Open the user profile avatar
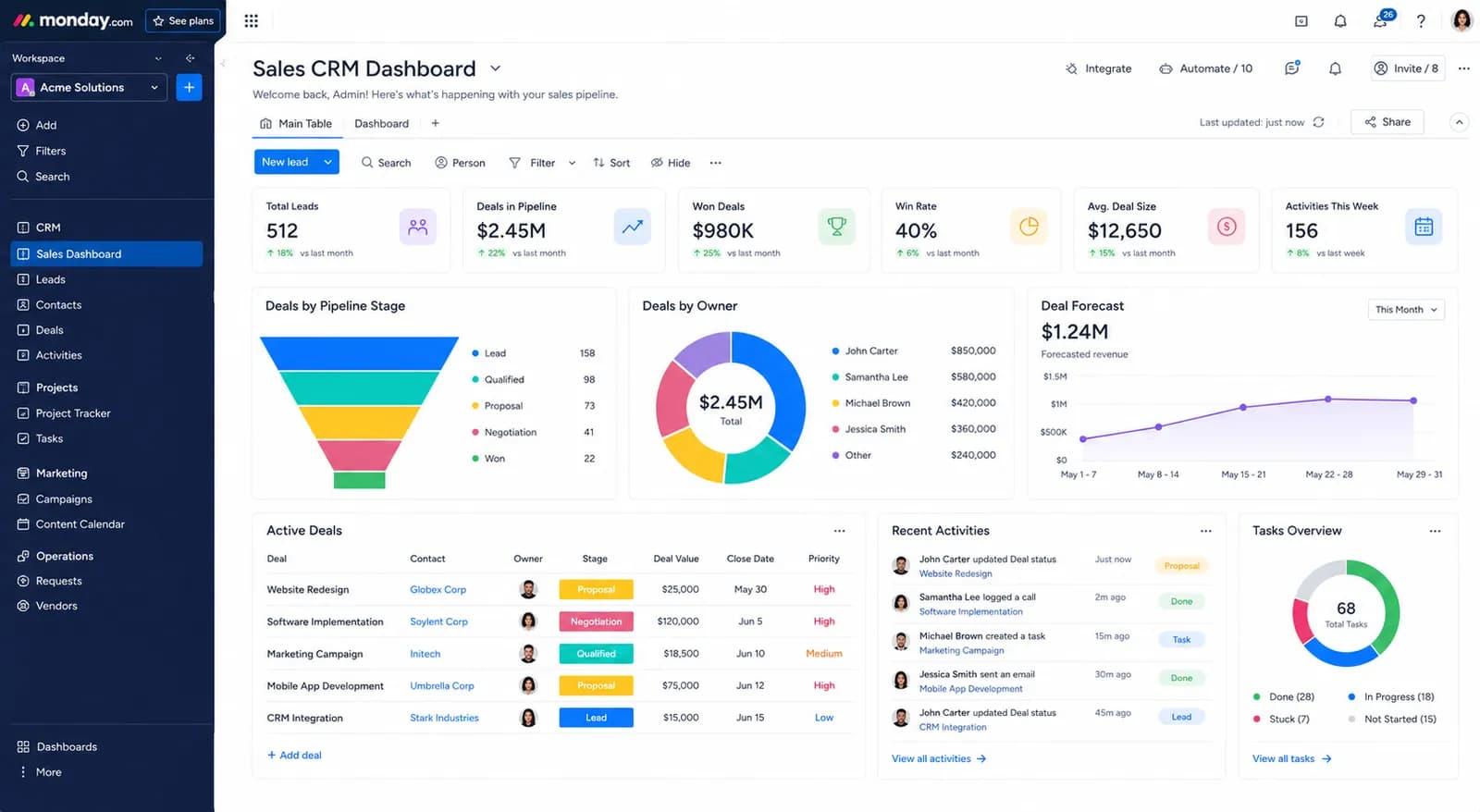Image resolution: width=1480 pixels, height=812 pixels. click(x=1461, y=20)
